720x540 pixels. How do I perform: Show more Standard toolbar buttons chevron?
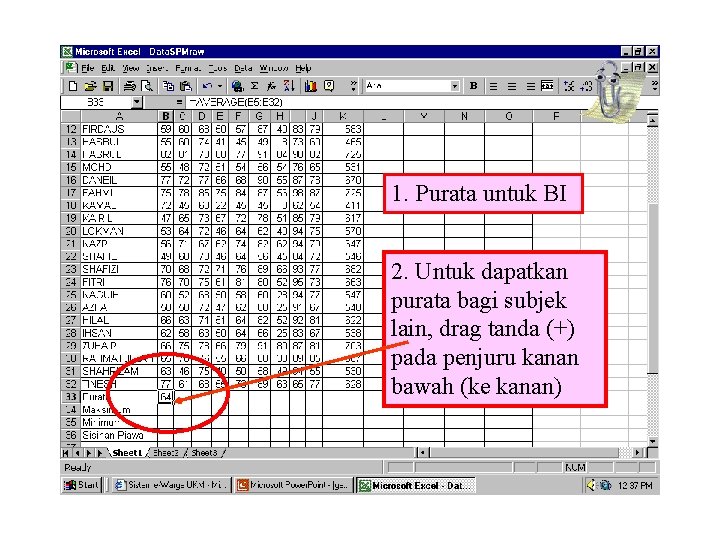point(353,86)
